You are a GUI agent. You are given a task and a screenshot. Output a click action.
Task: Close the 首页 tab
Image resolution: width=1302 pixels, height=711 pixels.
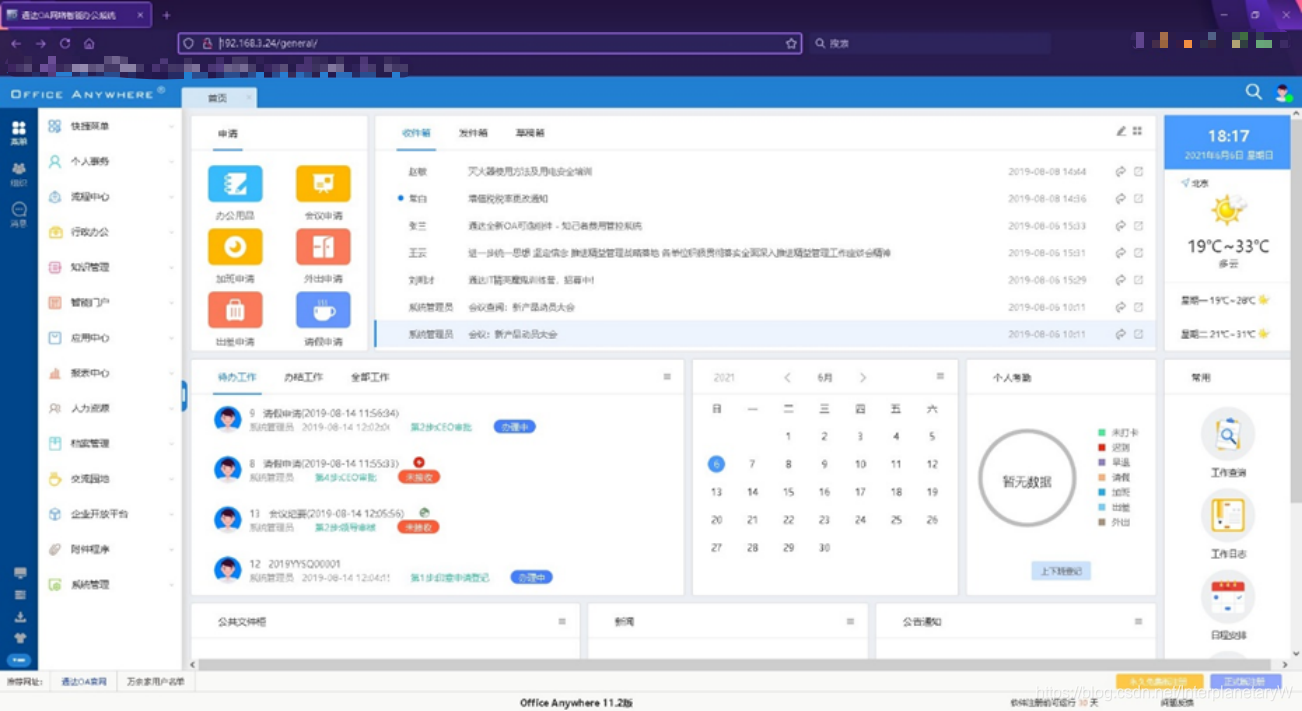pyautogui.click(x=249, y=98)
